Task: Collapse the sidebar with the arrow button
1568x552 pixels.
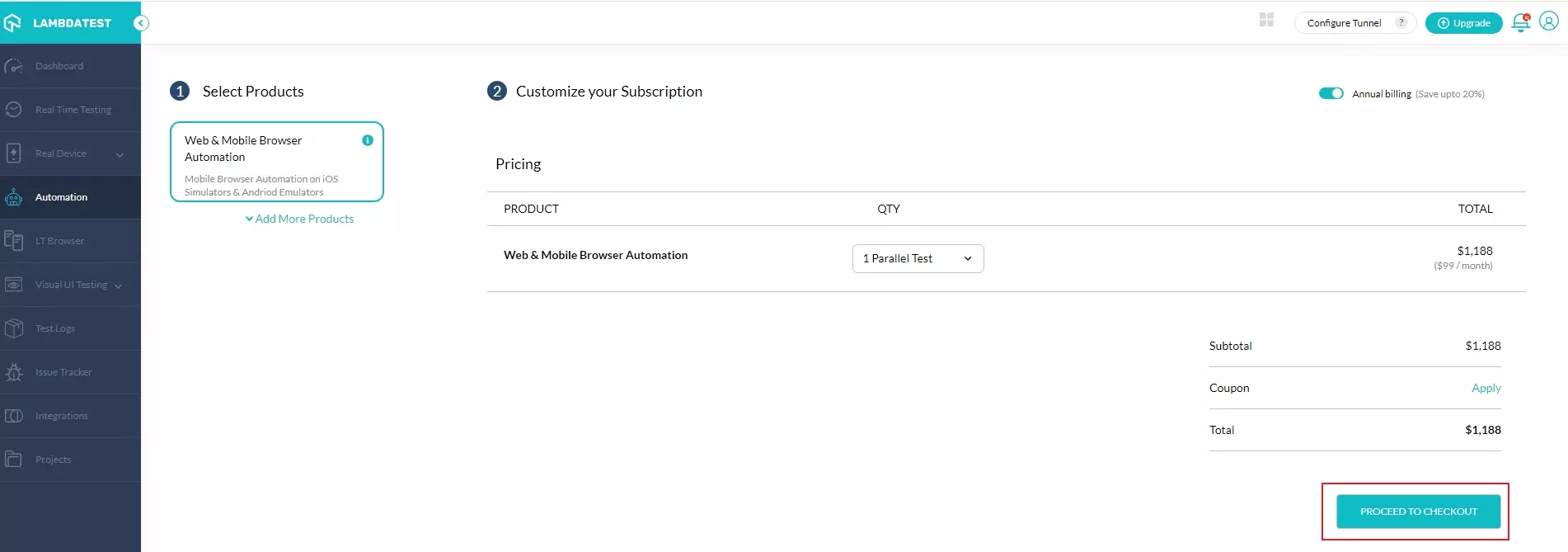Action: (x=141, y=23)
